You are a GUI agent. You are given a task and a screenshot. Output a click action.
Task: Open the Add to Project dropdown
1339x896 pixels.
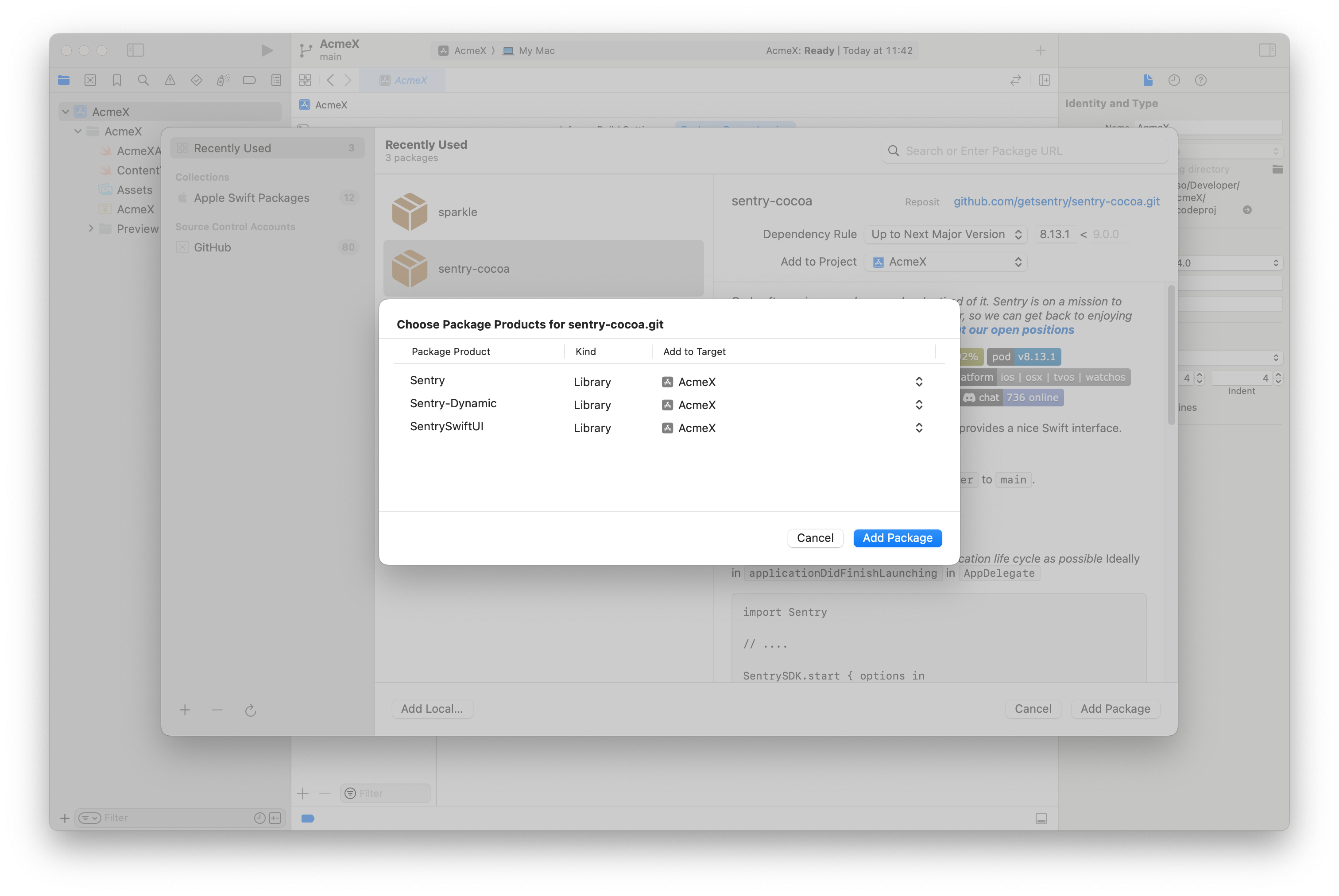click(945, 262)
